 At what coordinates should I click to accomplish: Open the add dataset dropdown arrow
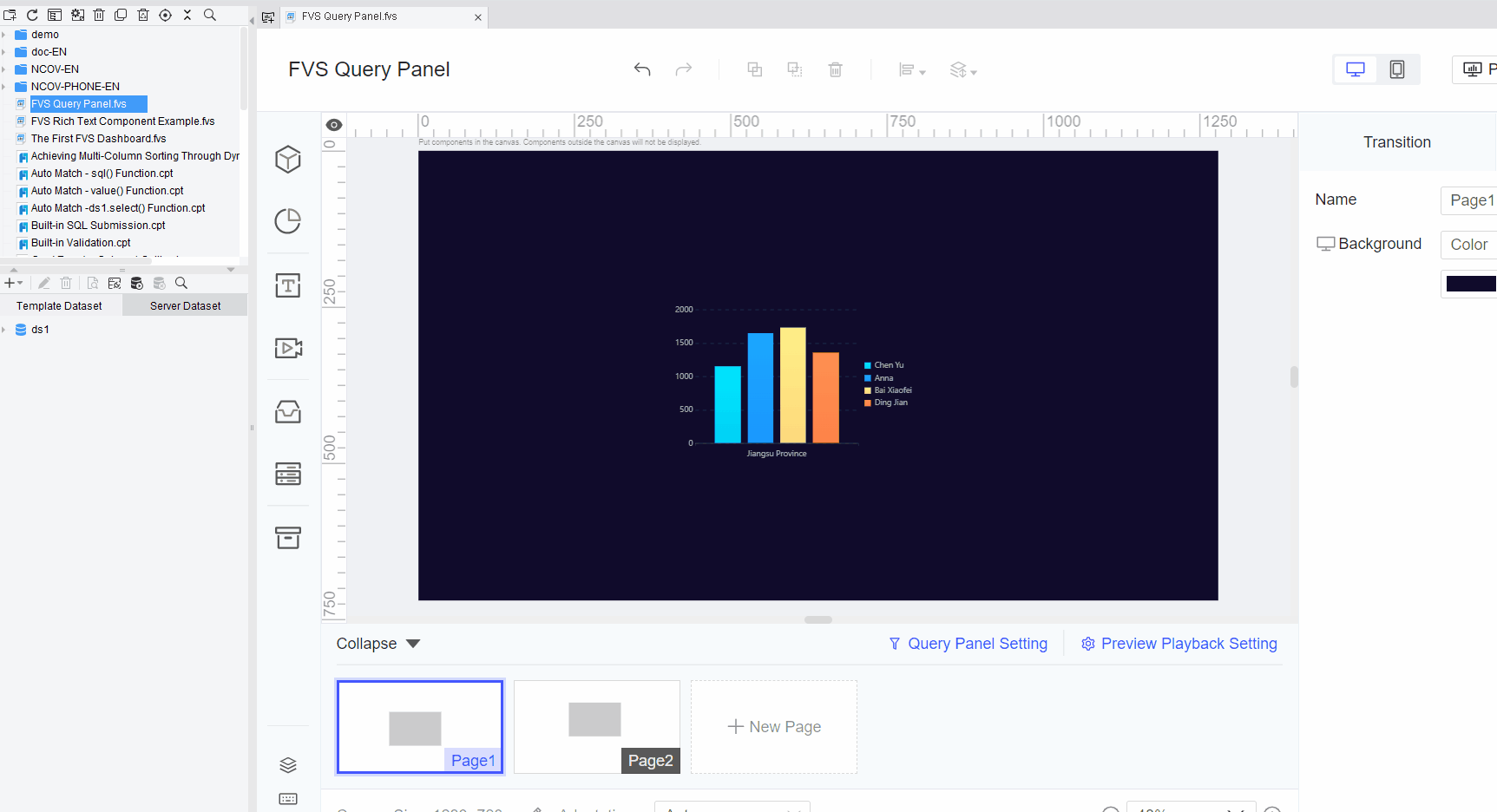(21, 283)
